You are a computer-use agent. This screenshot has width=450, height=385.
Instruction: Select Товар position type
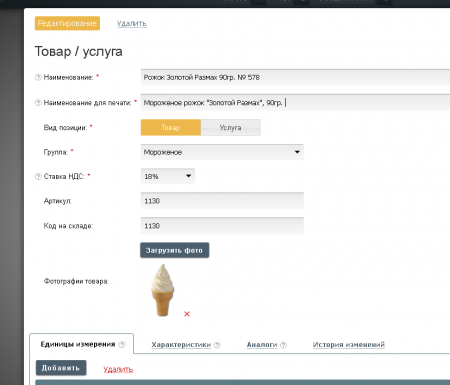coord(171,127)
